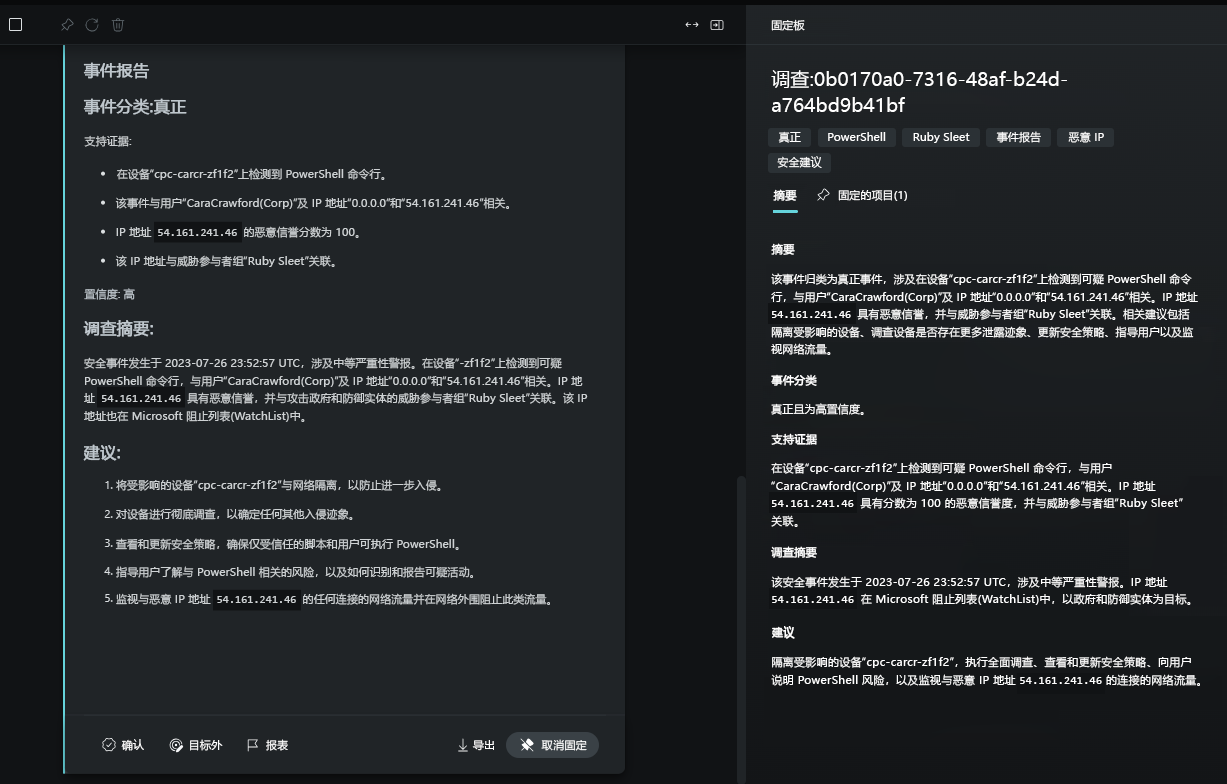Click the 调查摘要: heading in the left panel
Image resolution: width=1227 pixels, height=784 pixels.
pos(118,329)
